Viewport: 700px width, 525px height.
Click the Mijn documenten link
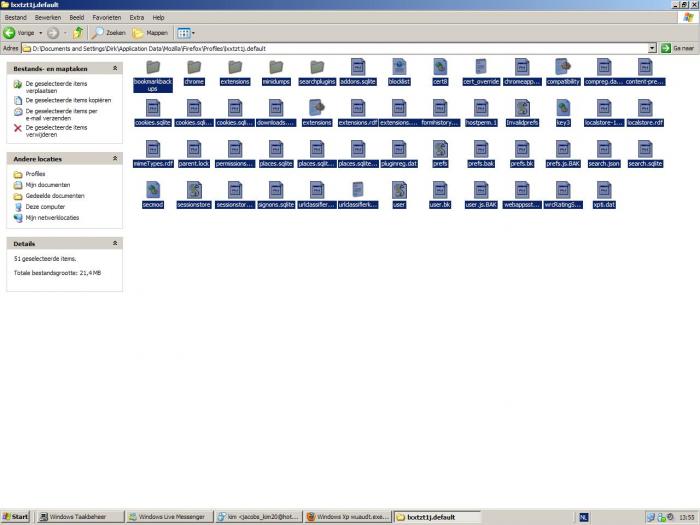coord(46,185)
